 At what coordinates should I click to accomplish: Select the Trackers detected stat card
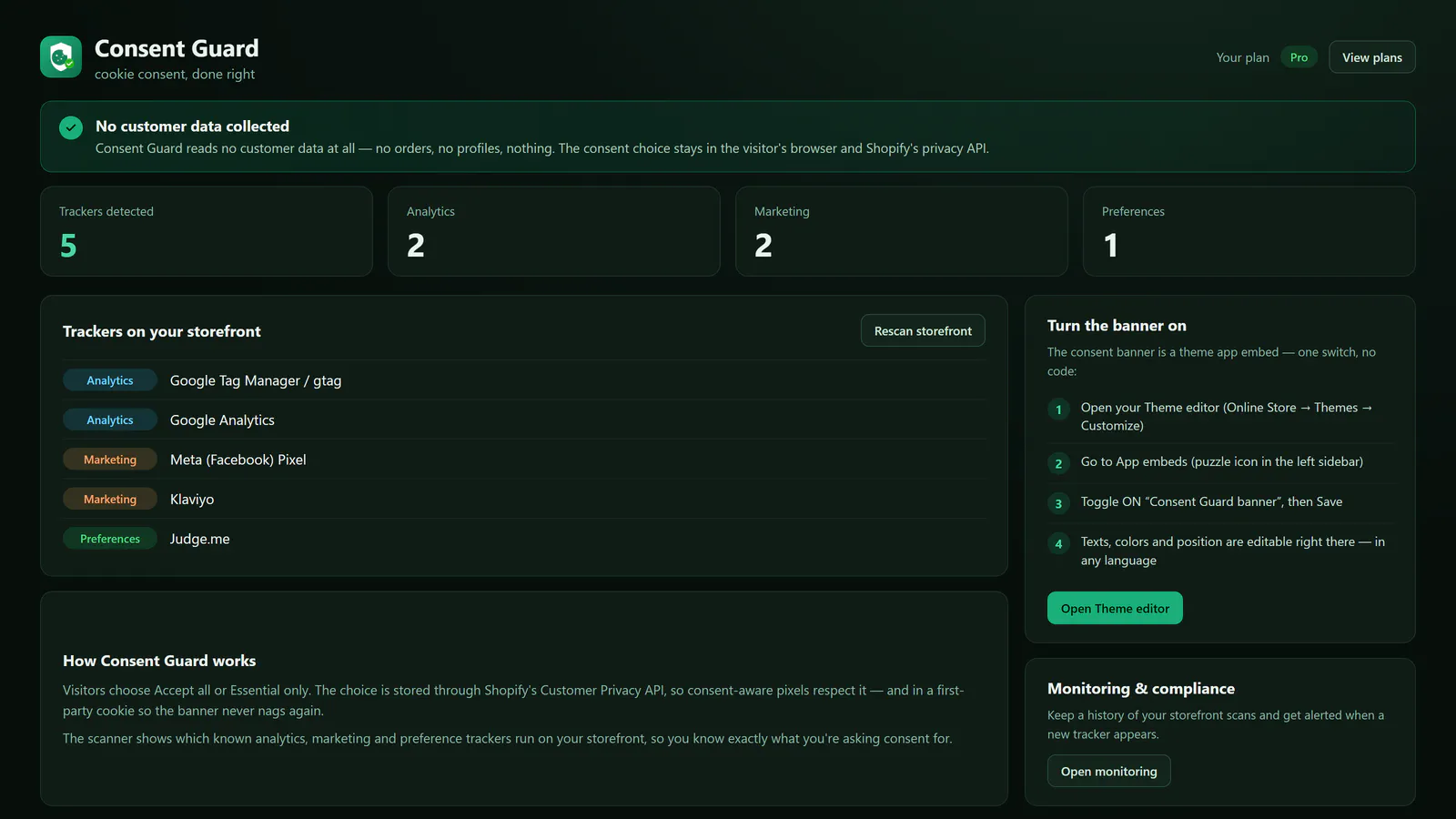click(x=207, y=231)
